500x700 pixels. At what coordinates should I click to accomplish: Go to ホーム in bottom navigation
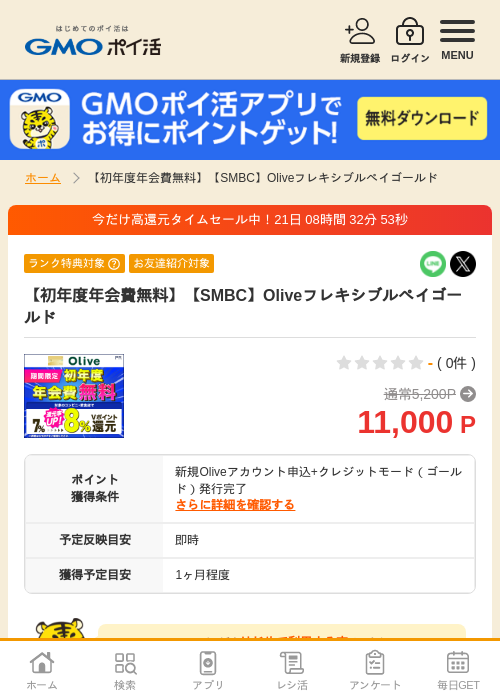click(x=42, y=671)
